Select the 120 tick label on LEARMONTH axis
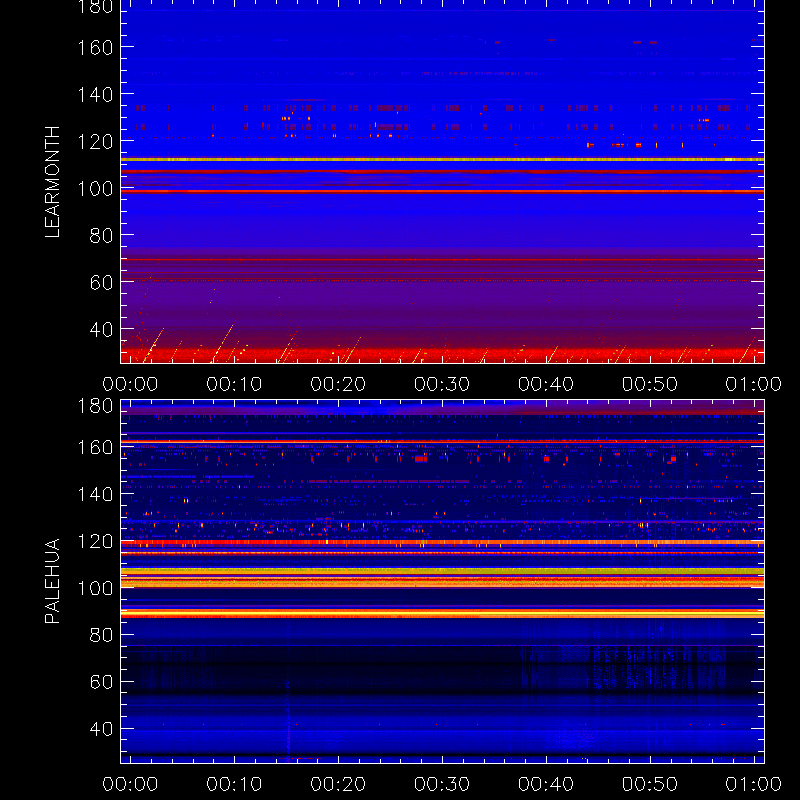The width and height of the screenshot is (800, 800). (x=95, y=141)
